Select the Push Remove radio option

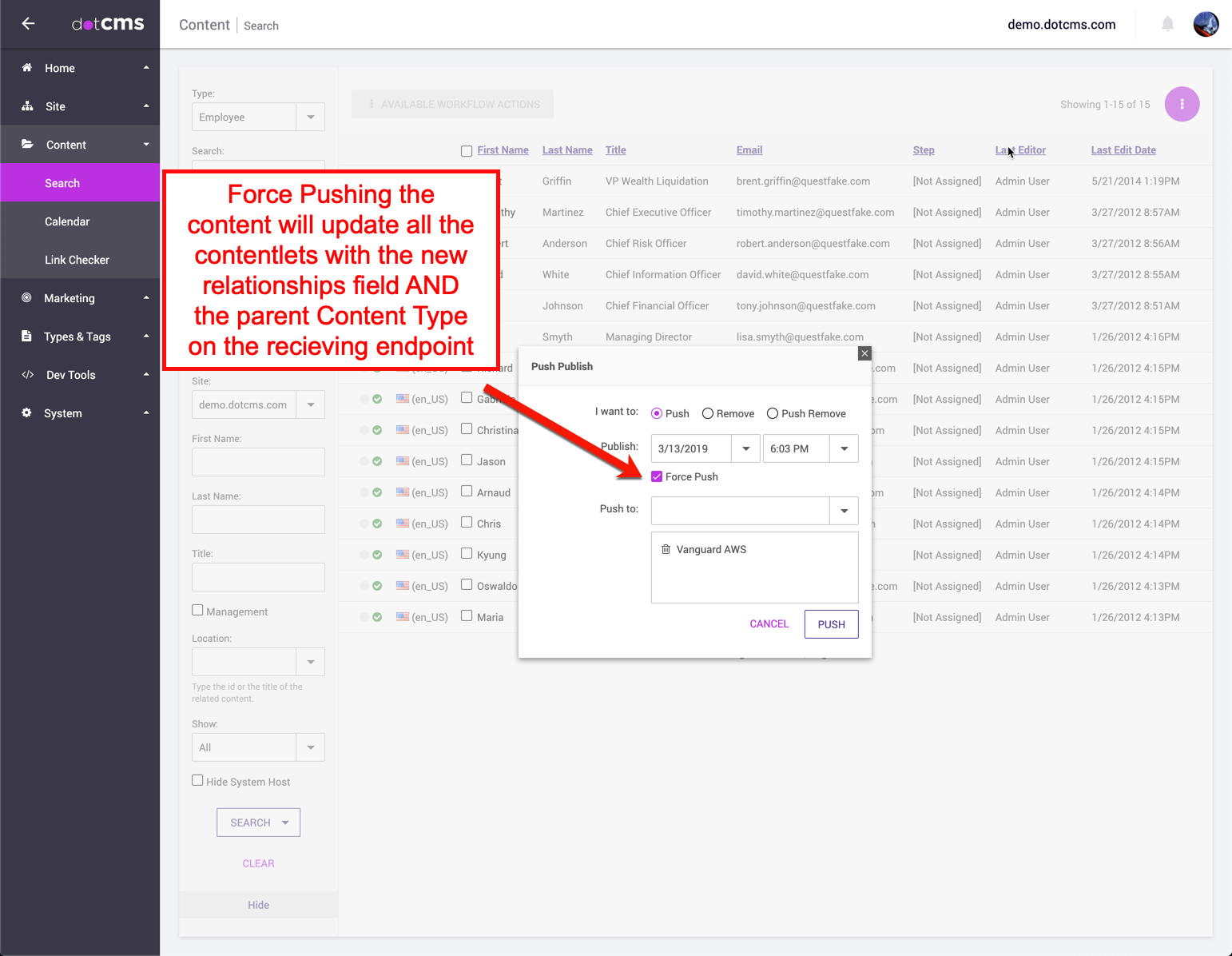[773, 413]
